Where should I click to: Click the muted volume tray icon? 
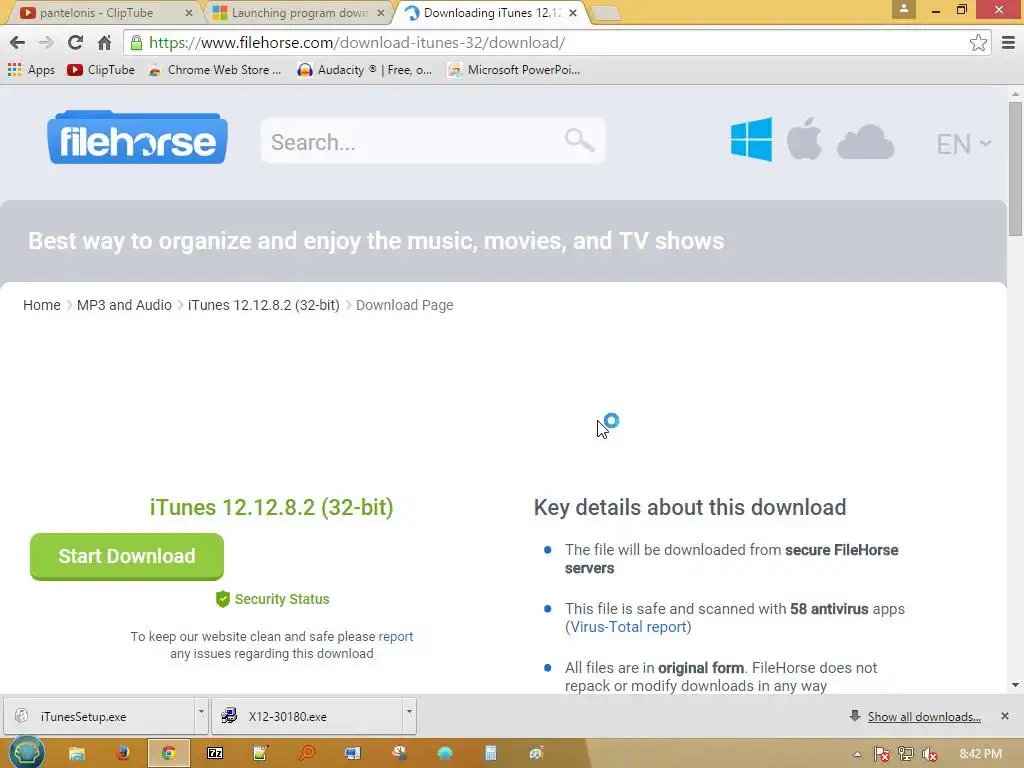[x=930, y=754]
